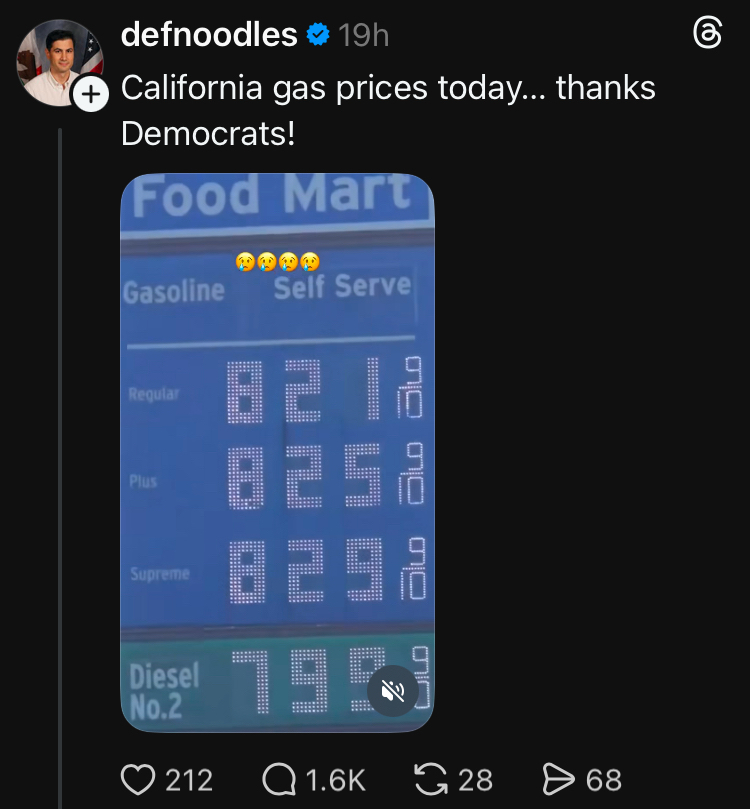Click the Threads logo icon

(707, 35)
